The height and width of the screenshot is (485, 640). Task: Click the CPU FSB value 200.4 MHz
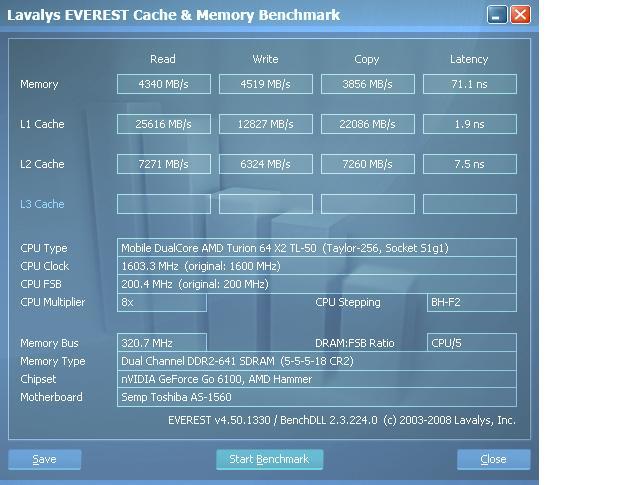pos(317,284)
